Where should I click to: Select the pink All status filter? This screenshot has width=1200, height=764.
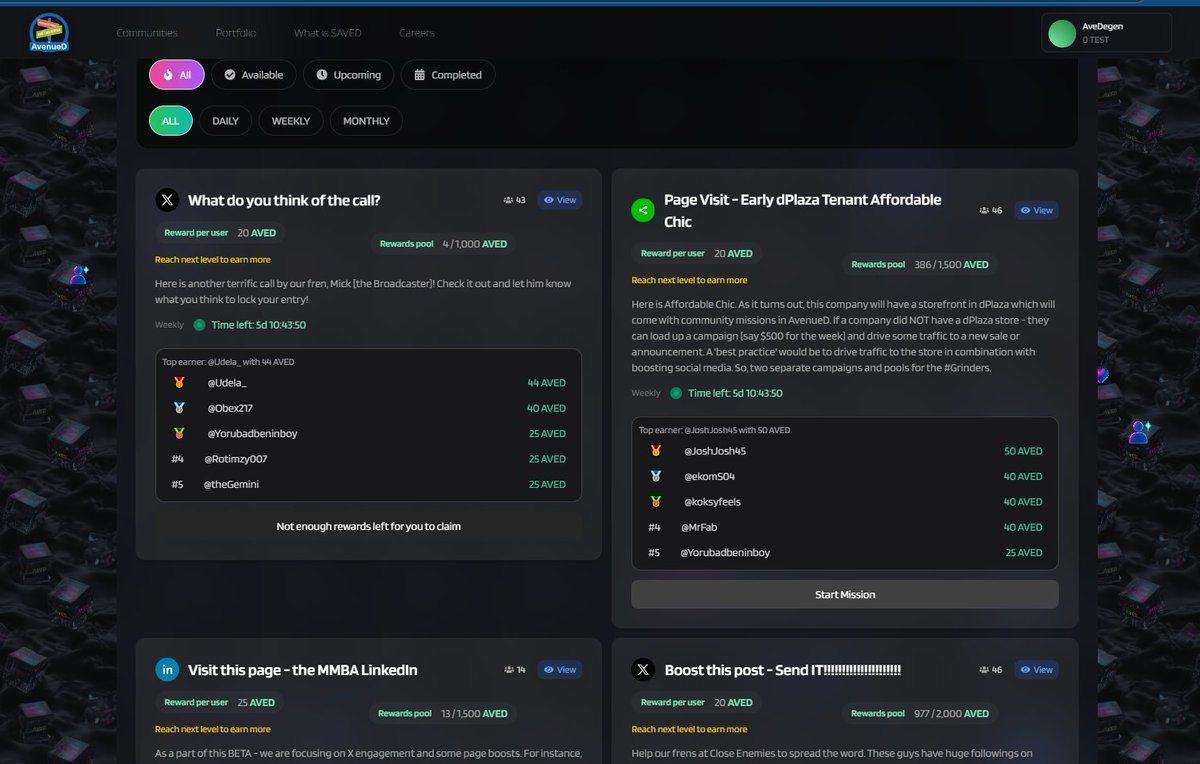point(177,75)
